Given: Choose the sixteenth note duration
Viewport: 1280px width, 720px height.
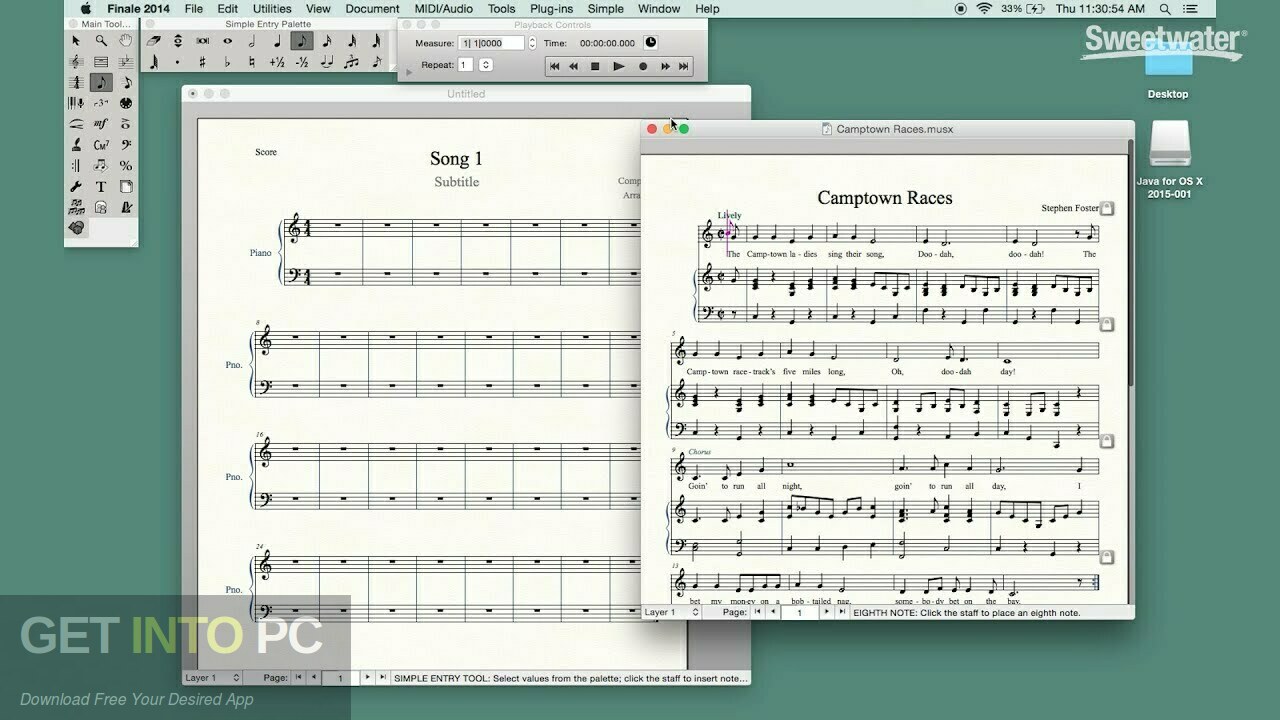Looking at the screenshot, I should click(326, 41).
